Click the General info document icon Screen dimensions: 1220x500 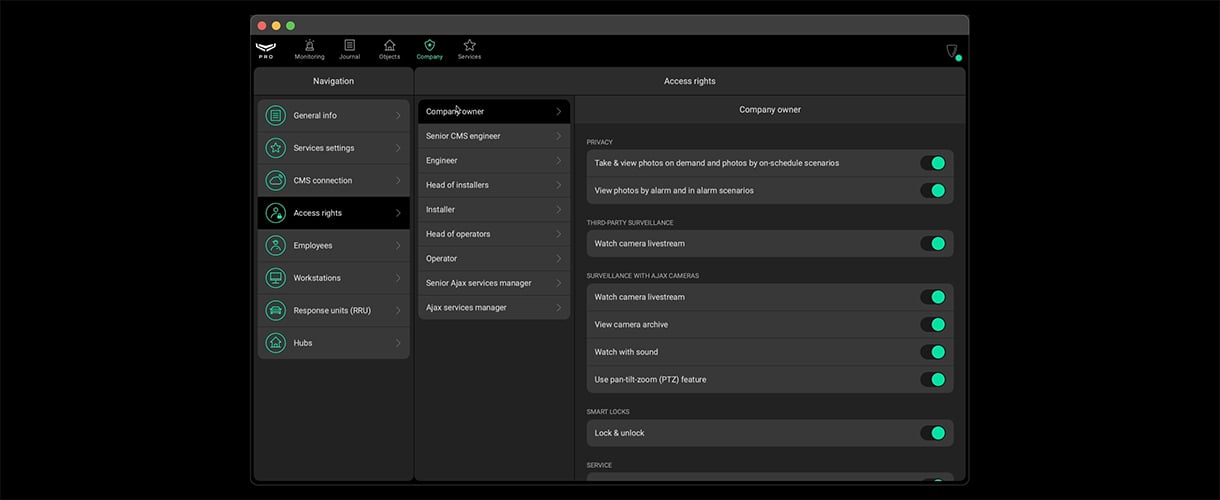tap(275, 116)
